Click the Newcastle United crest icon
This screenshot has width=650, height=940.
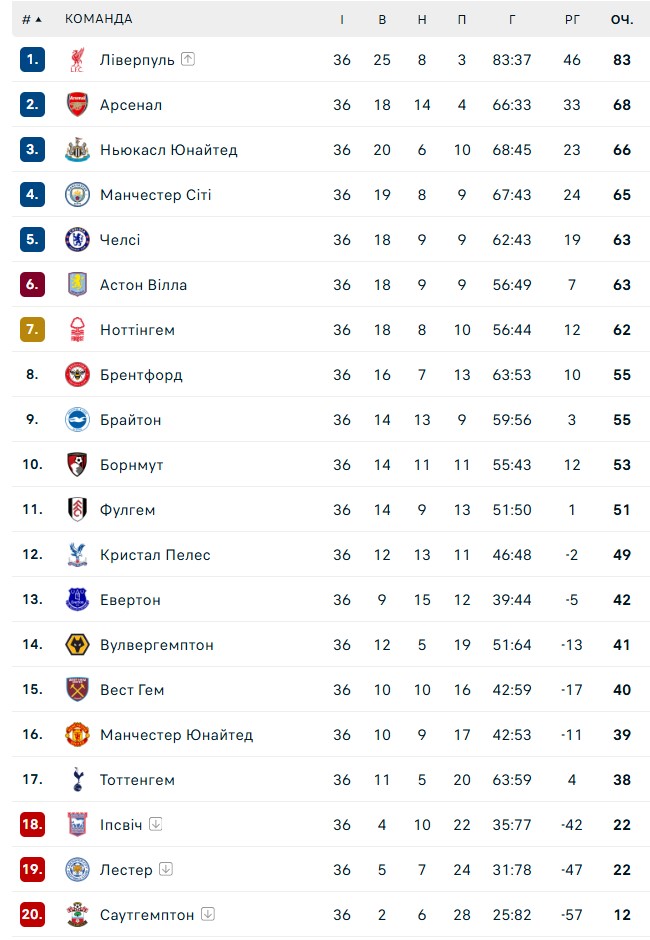77,150
